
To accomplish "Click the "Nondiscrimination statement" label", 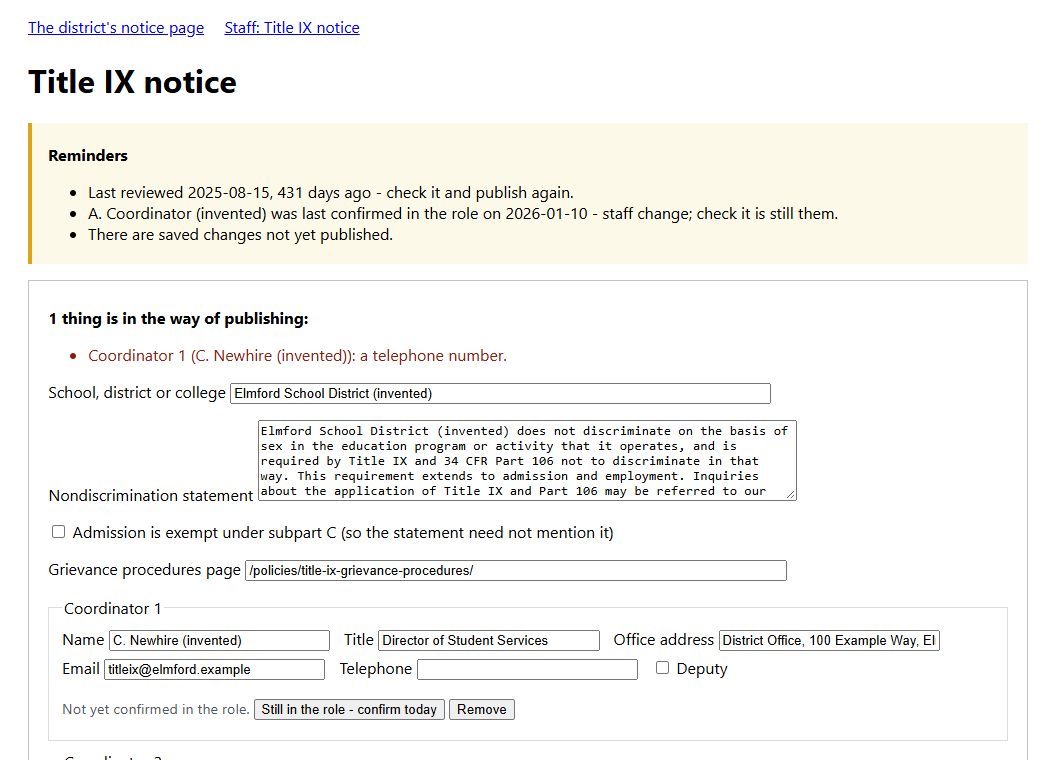I will click(x=151, y=496).
